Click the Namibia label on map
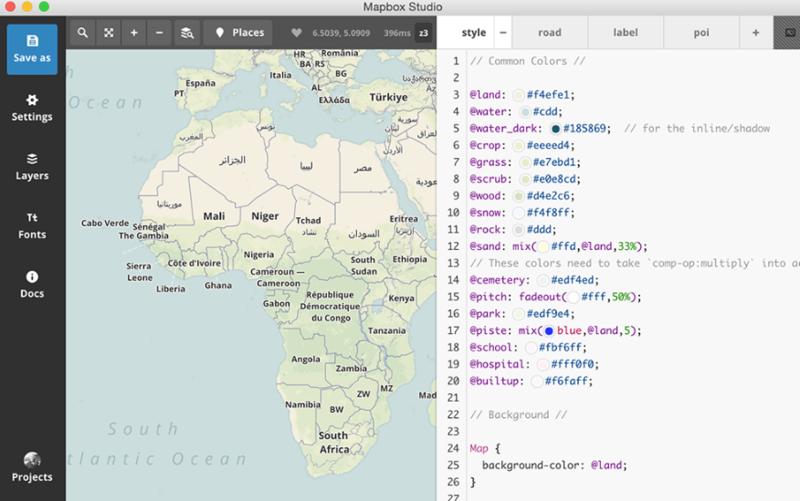 coord(303,405)
